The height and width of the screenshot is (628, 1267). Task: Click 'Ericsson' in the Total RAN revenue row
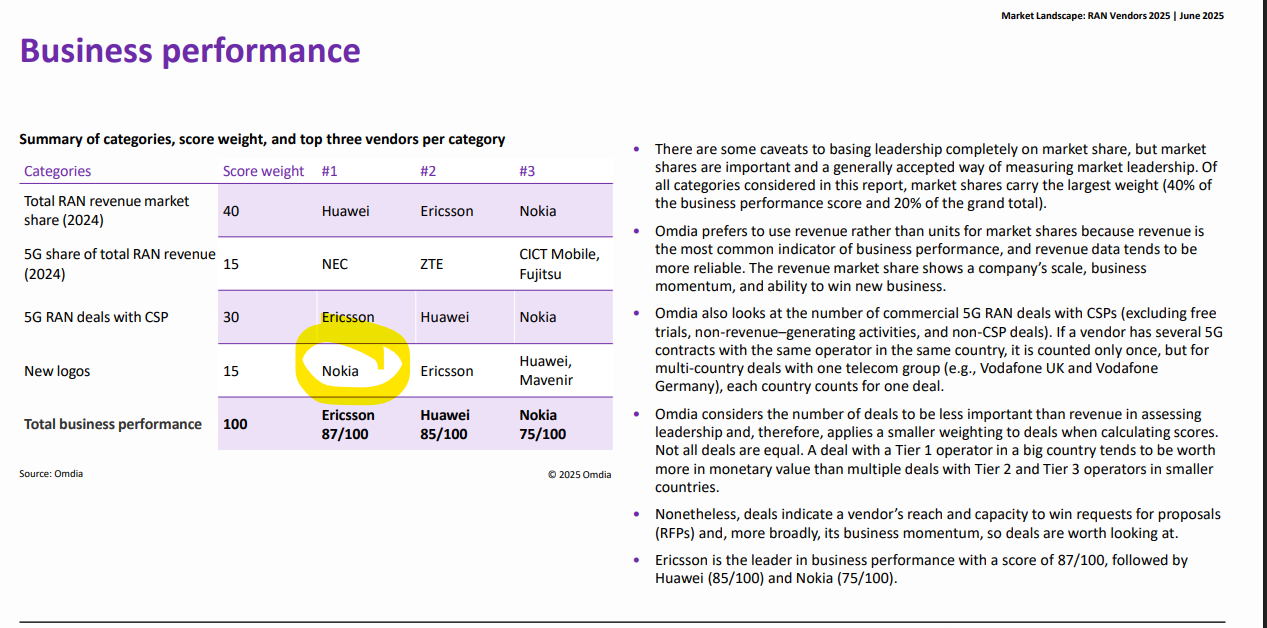447,211
